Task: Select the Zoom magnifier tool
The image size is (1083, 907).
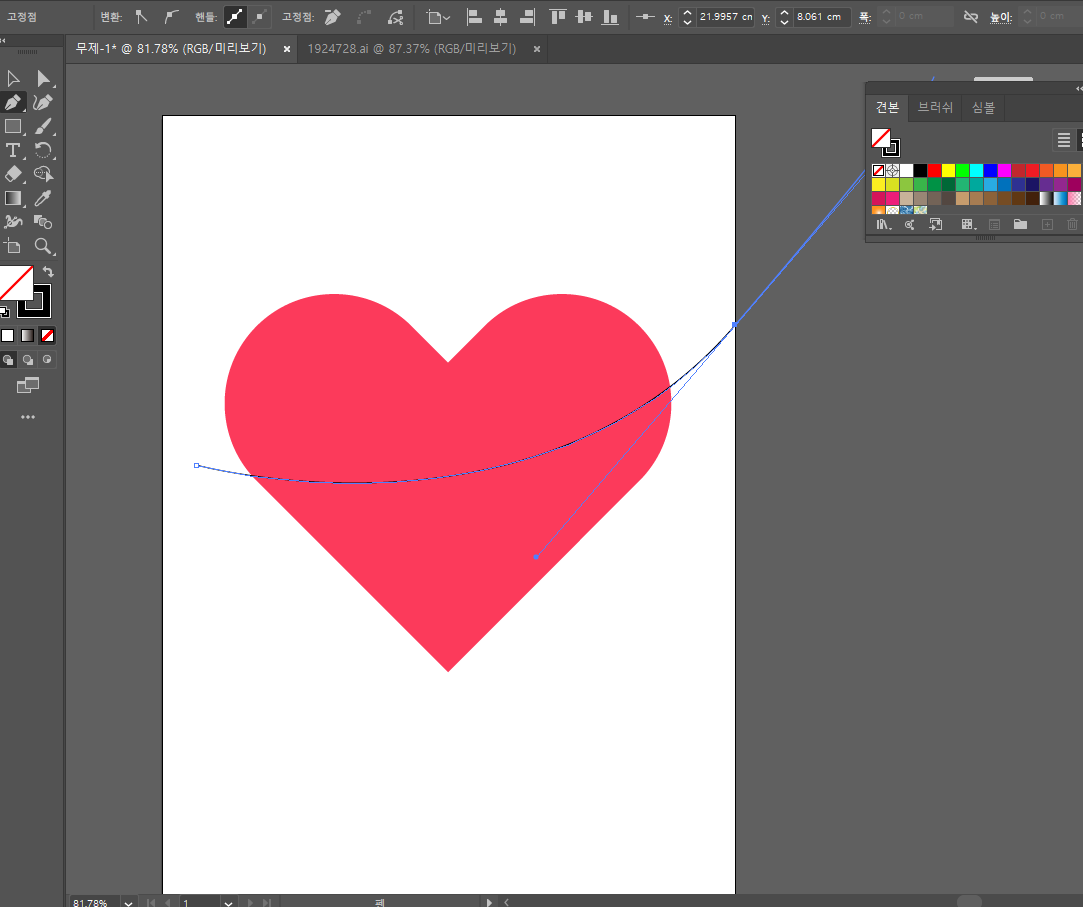Action: point(43,246)
